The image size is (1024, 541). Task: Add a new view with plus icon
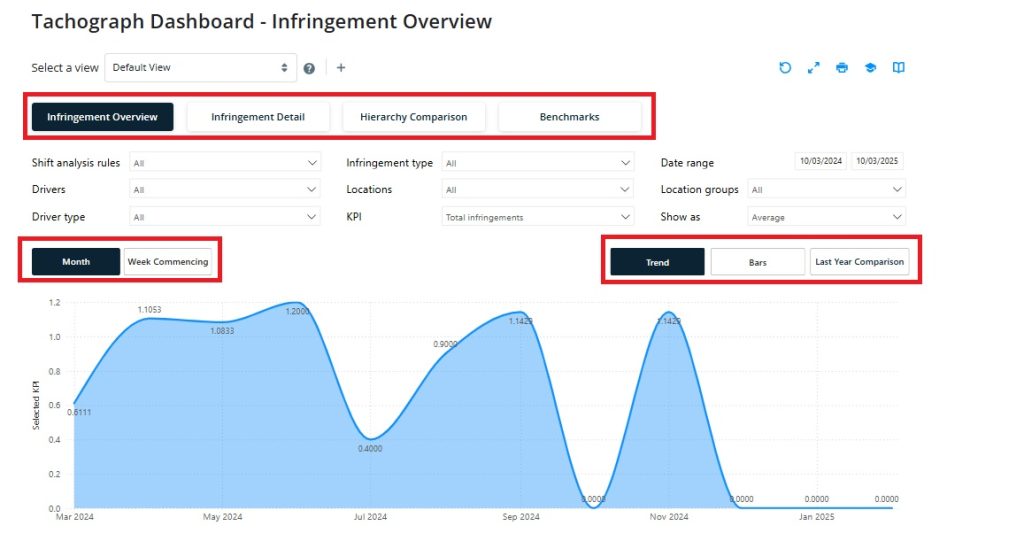point(341,67)
